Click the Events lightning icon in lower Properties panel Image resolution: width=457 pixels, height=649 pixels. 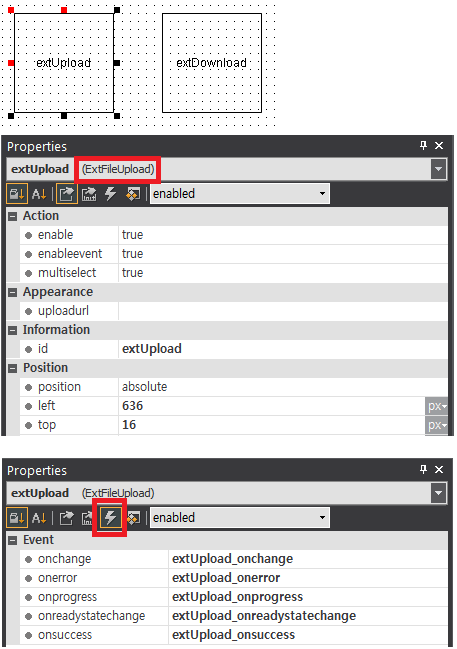click(110, 518)
